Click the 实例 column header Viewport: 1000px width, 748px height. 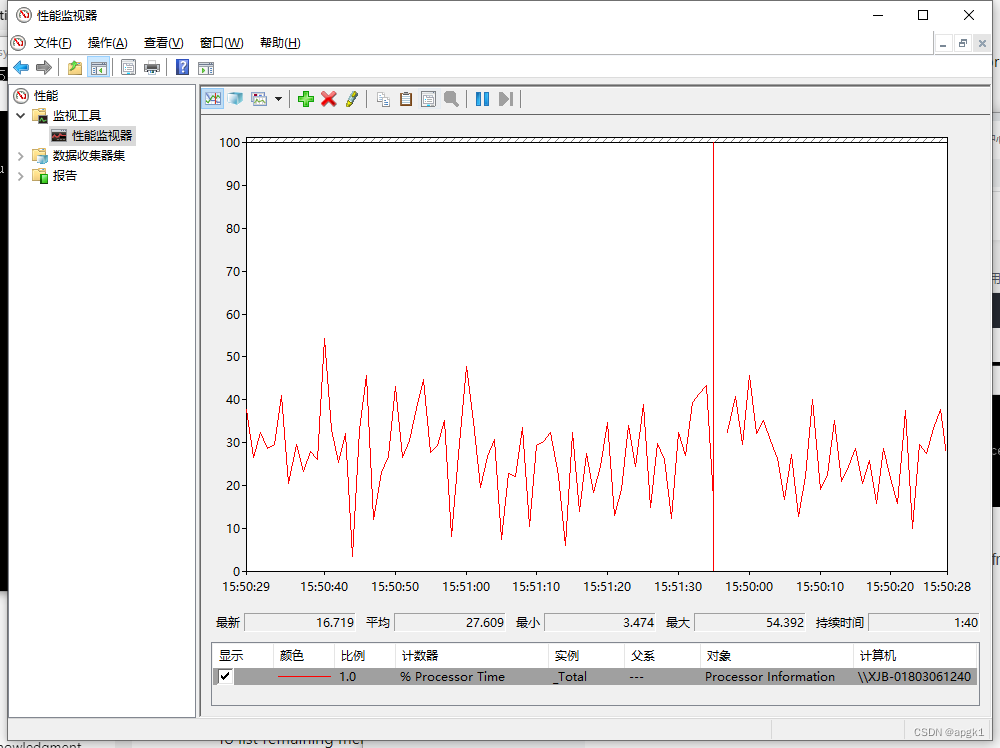(586, 656)
